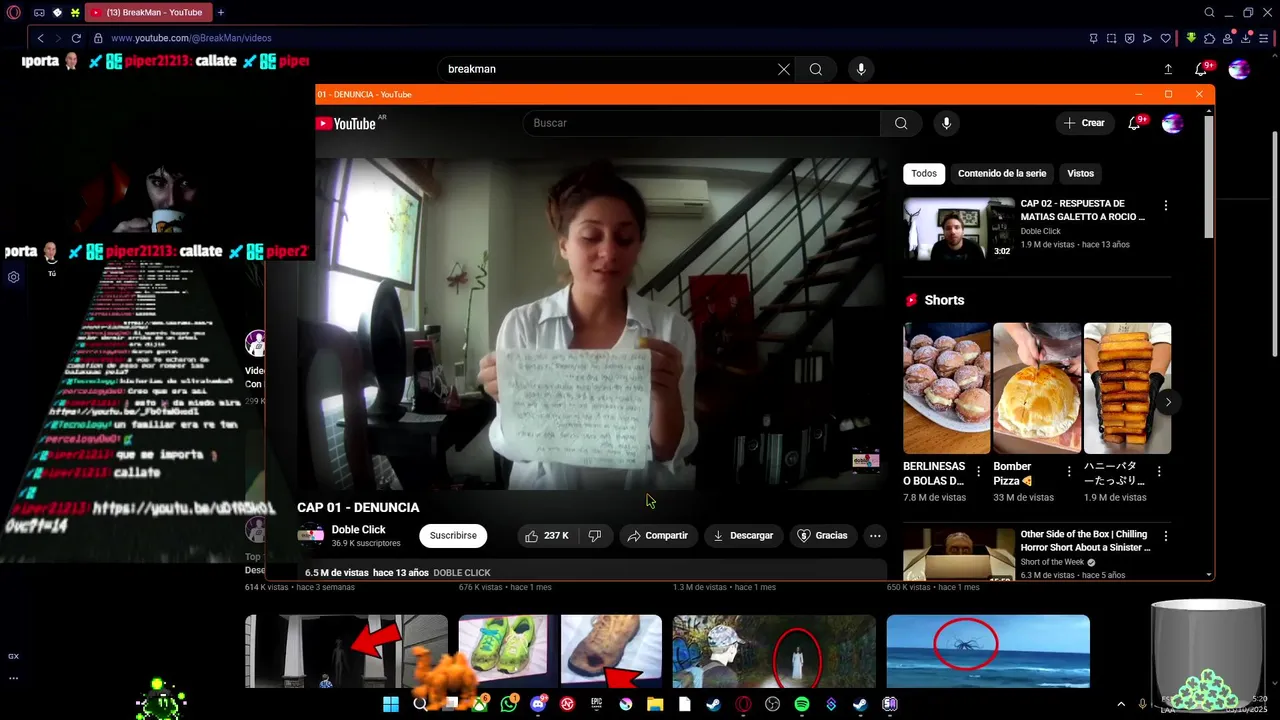This screenshot has width=1280, height=720.
Task: Click the background YouTube upload arrow icon
Action: coord(1168,69)
